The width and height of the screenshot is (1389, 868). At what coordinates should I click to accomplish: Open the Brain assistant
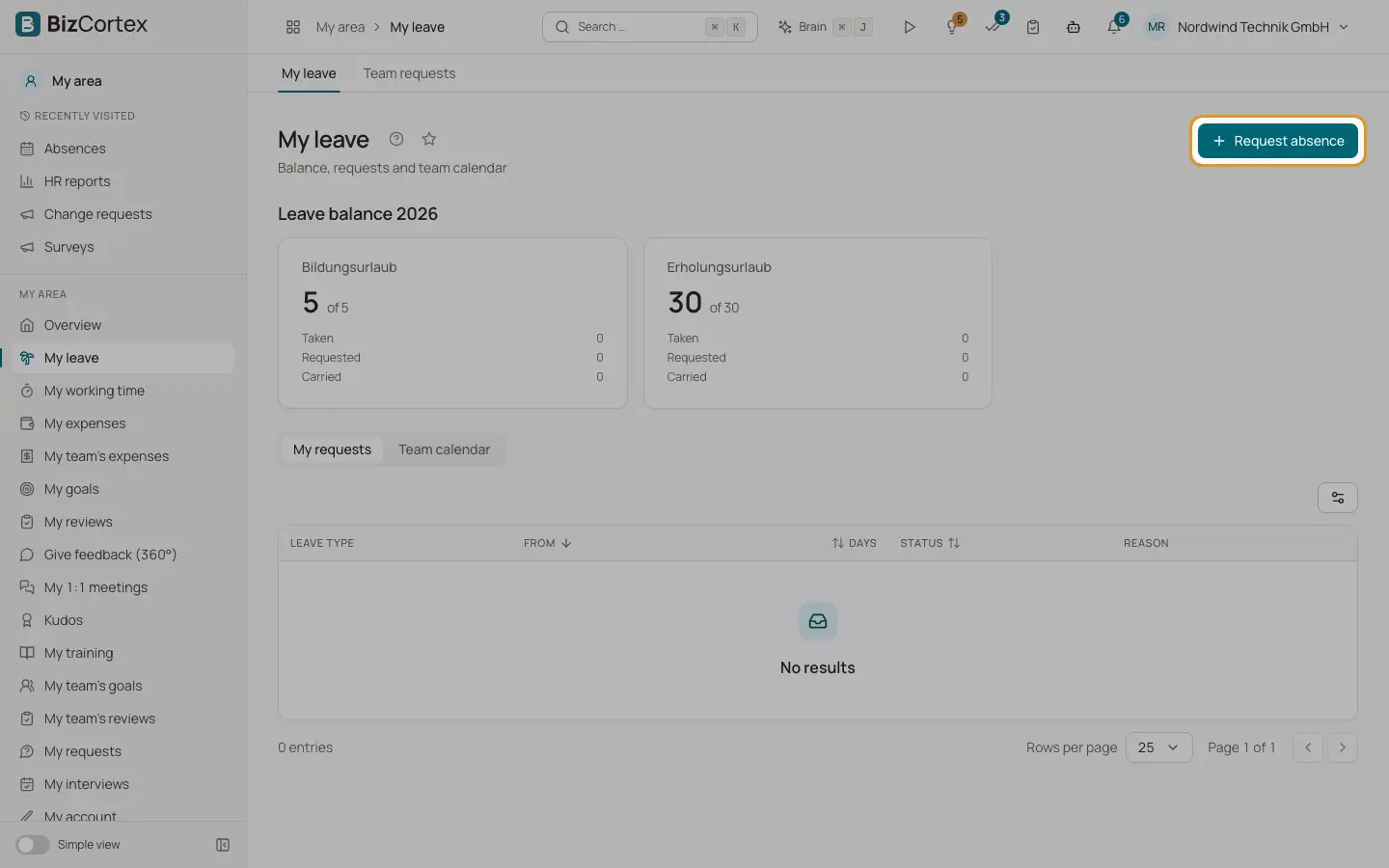[x=826, y=27]
